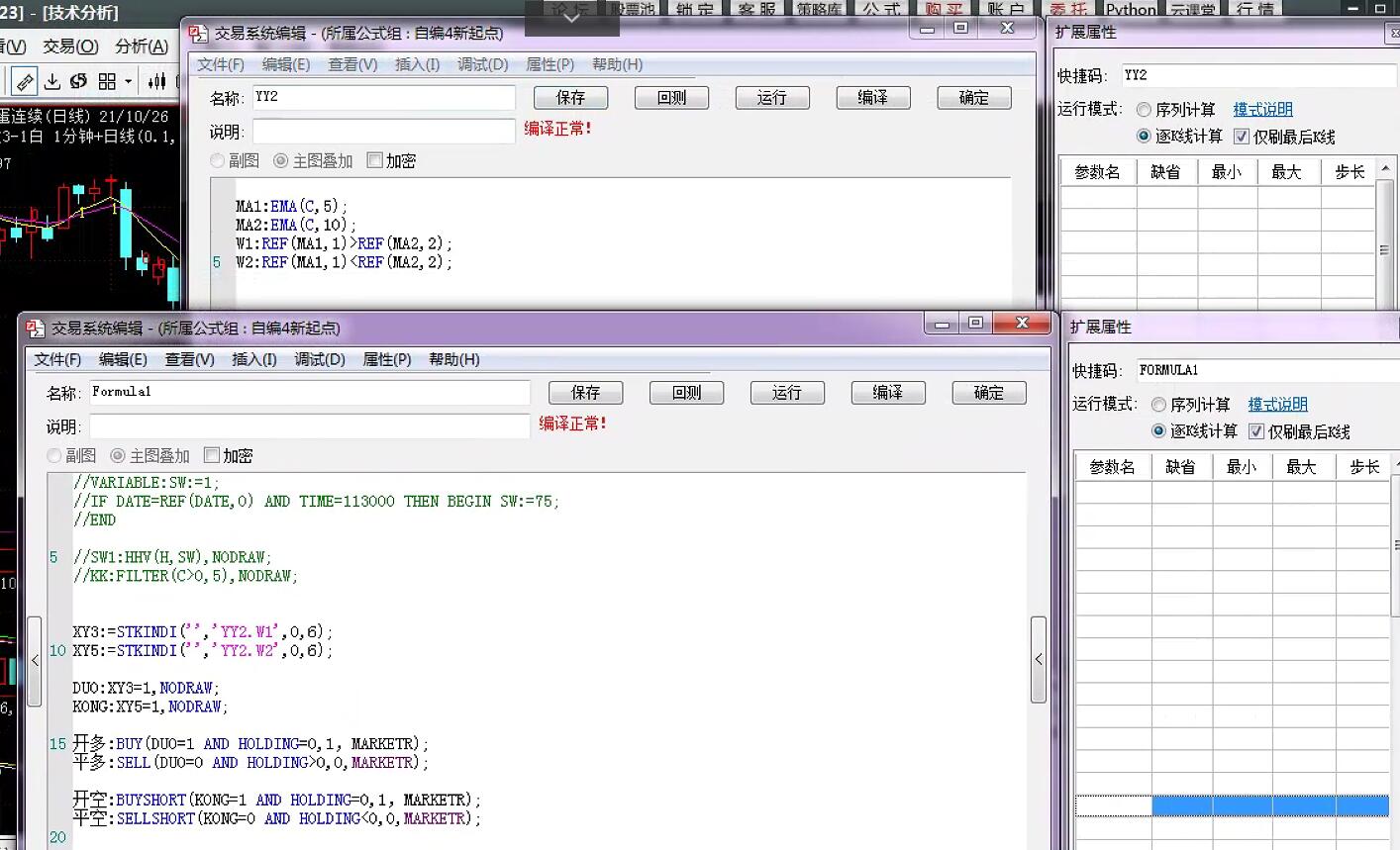This screenshot has height=850, width=1400.
Task: Click 编译 button in Formula1 editor
Action: click(888, 393)
